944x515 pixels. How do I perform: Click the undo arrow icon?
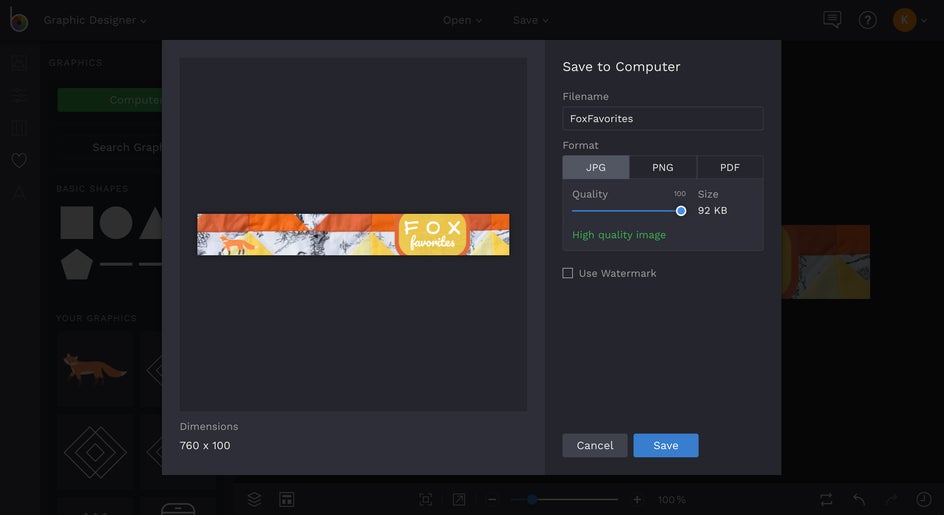pos(859,499)
